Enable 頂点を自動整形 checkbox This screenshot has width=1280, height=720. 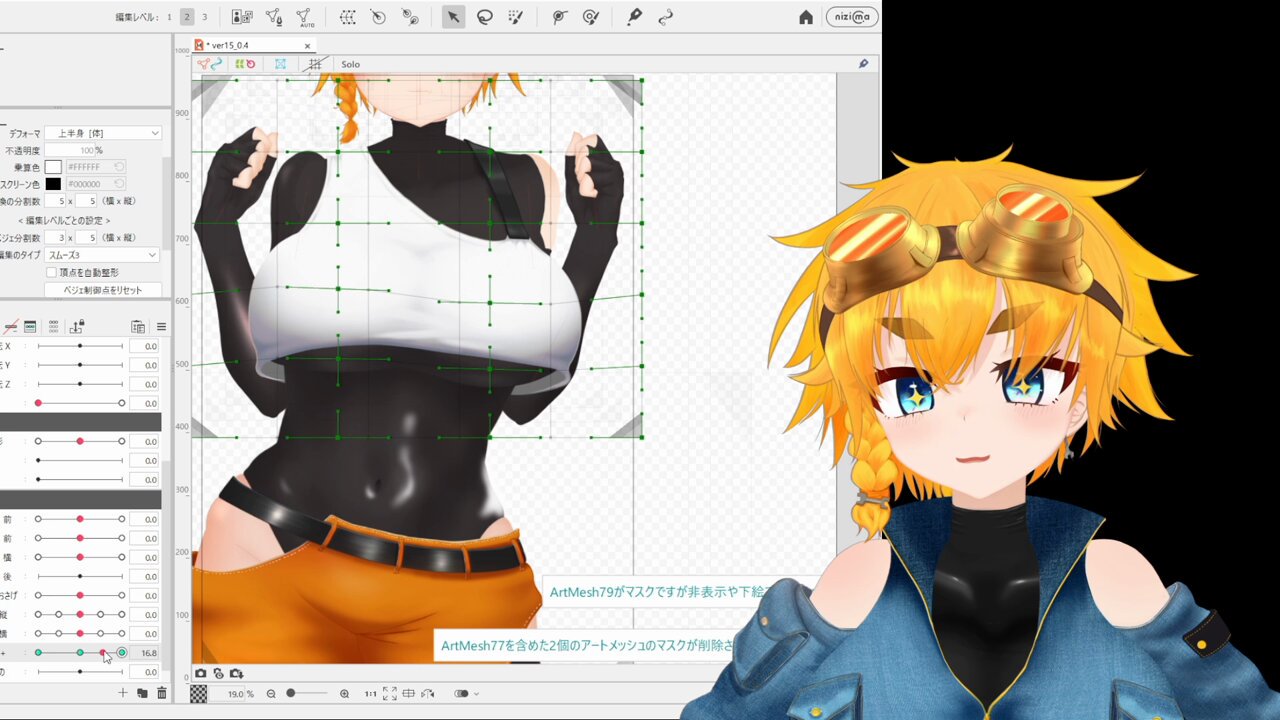pos(51,272)
